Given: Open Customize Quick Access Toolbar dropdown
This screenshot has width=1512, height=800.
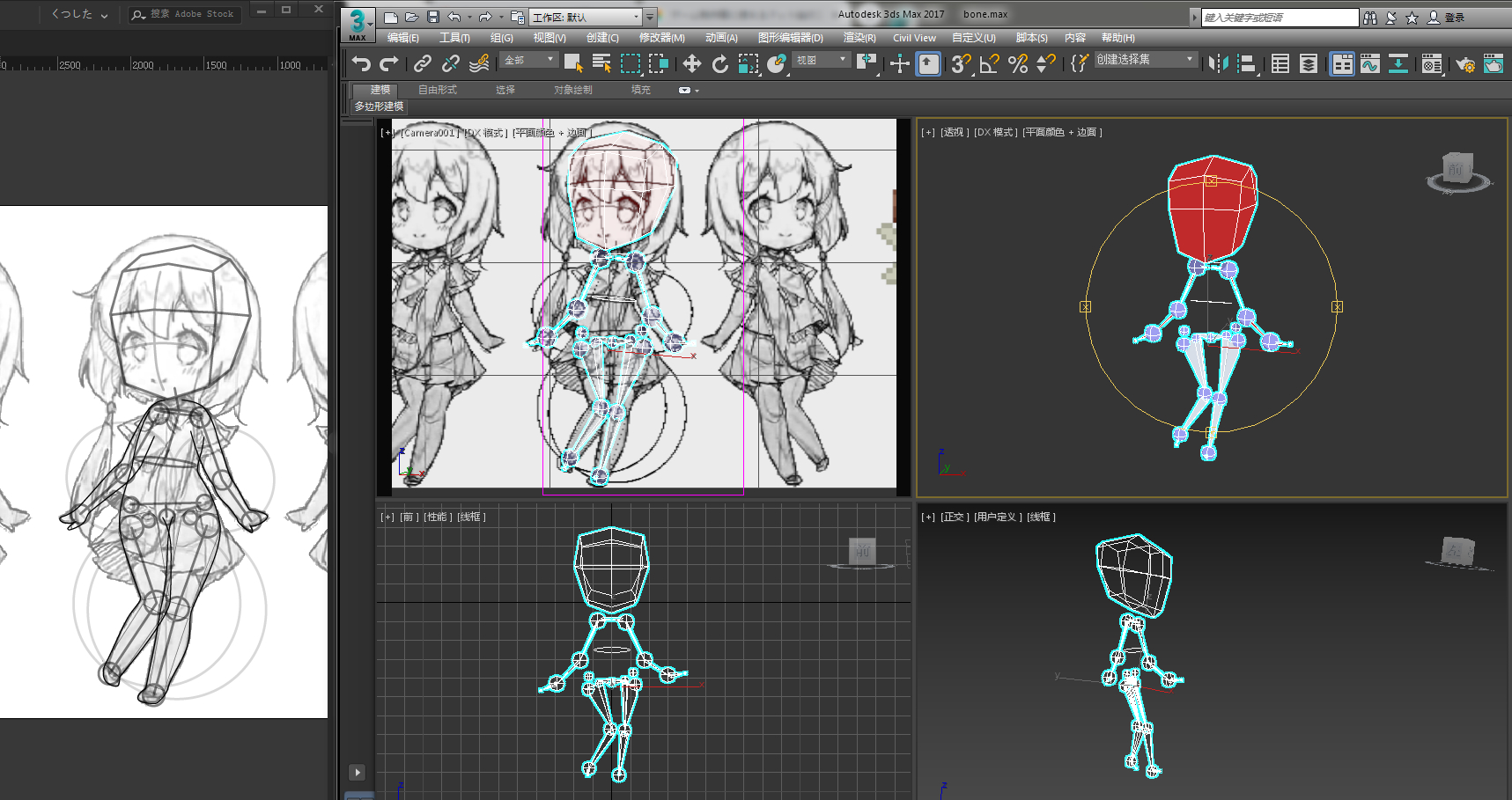Looking at the screenshot, I should coord(650,17).
